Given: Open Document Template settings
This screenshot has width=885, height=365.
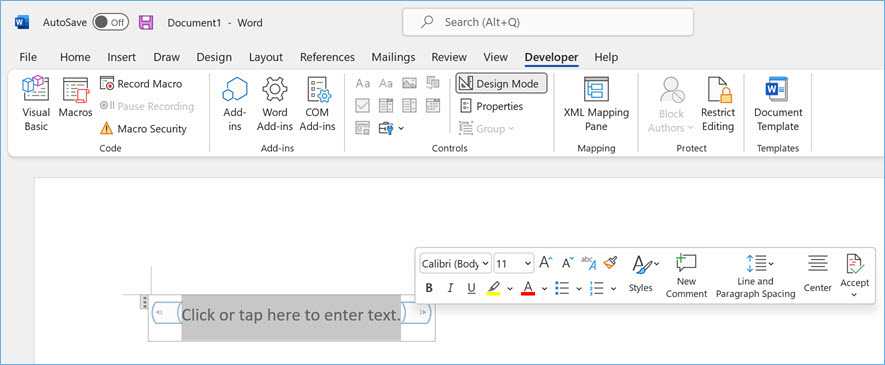Looking at the screenshot, I should 778,104.
